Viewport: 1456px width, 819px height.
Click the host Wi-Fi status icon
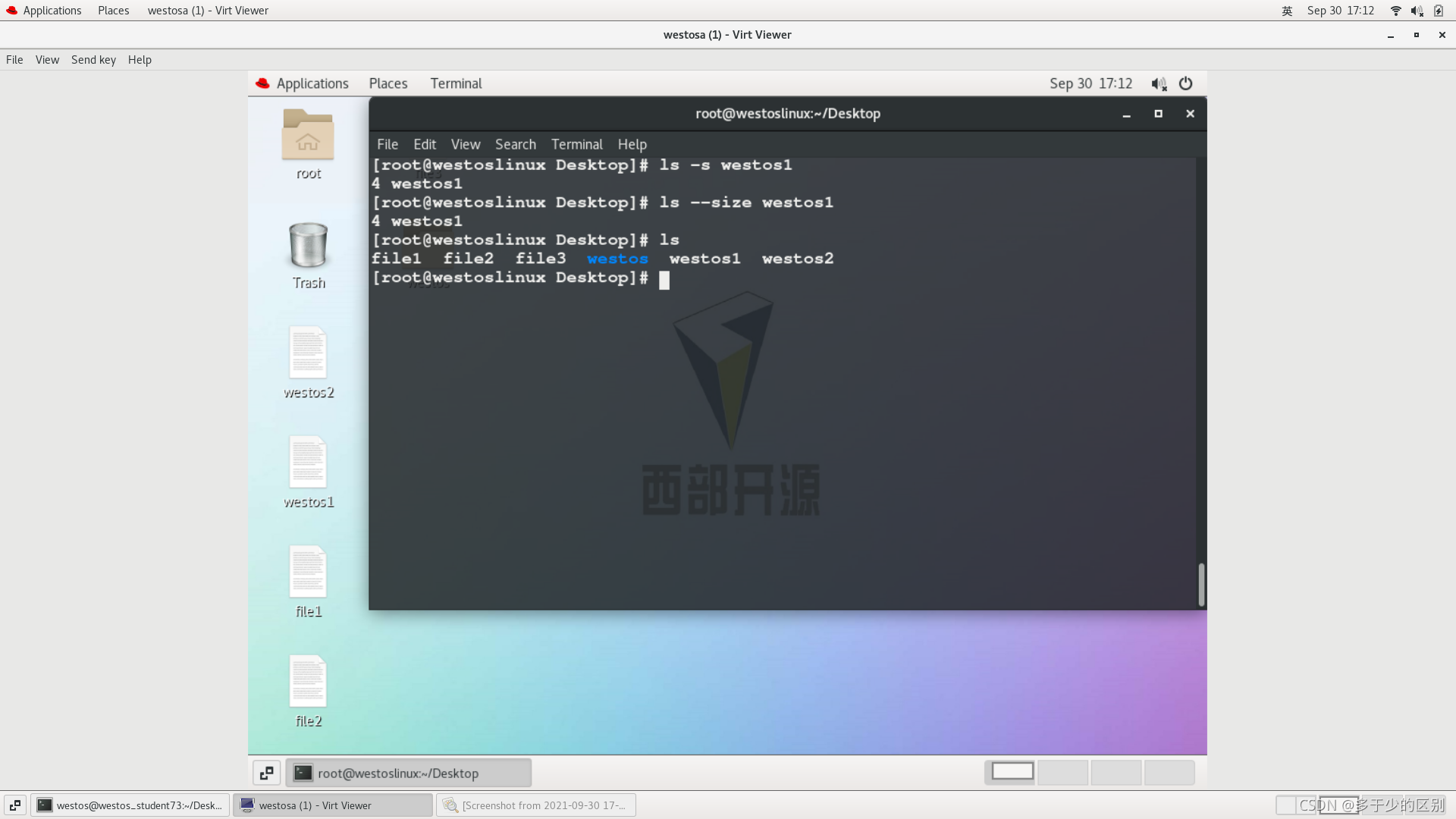pyautogui.click(x=1395, y=11)
